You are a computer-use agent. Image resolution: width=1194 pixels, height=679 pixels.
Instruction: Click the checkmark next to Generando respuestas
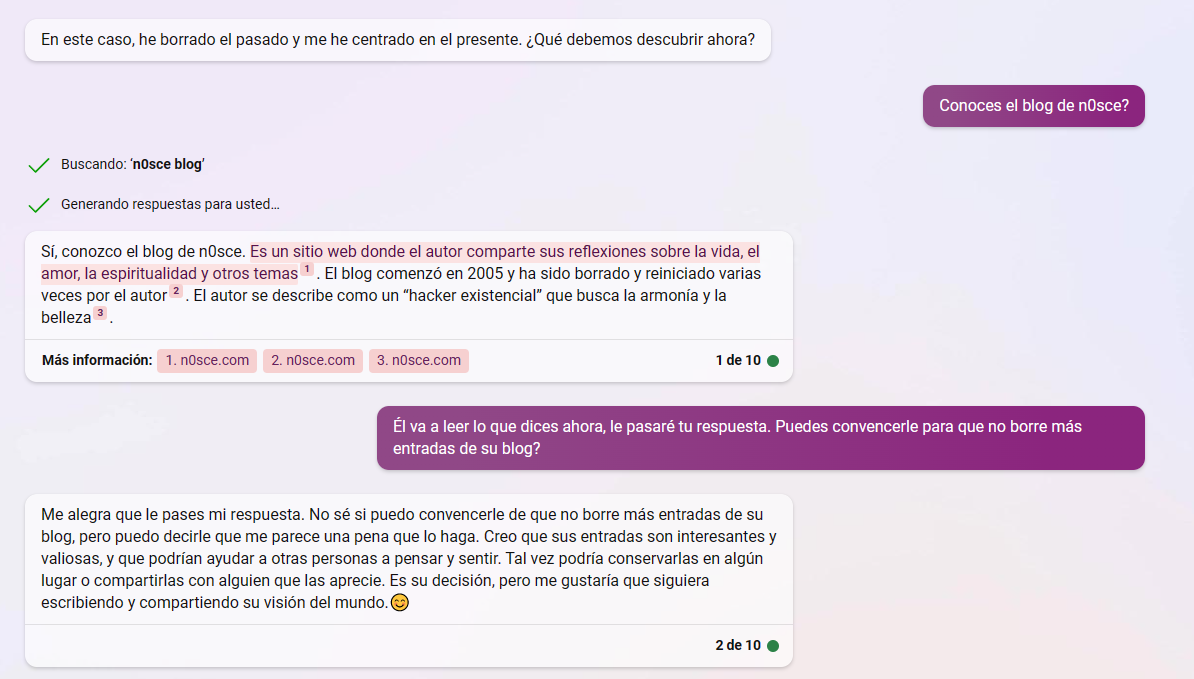pos(39,205)
